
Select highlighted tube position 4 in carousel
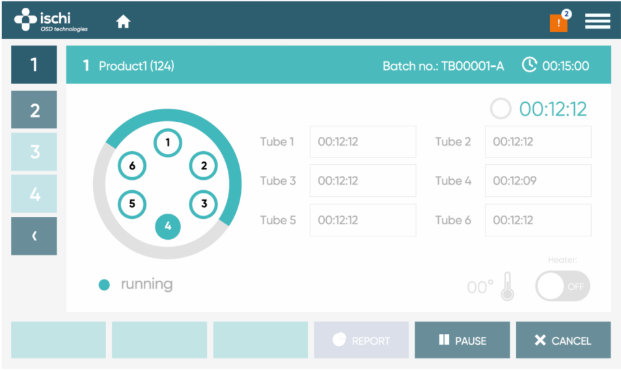coord(168,226)
